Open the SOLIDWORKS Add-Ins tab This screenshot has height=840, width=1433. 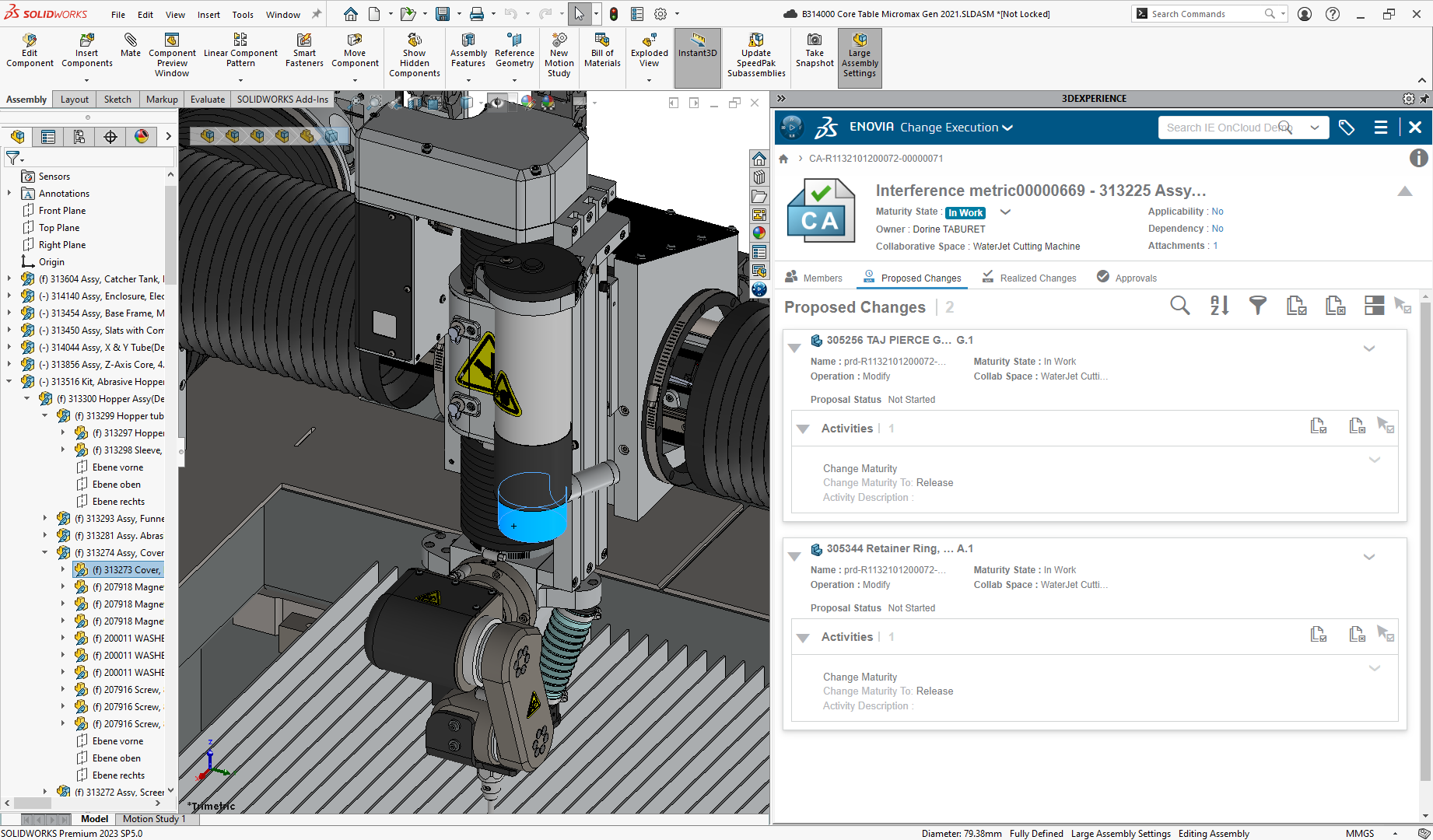(283, 99)
